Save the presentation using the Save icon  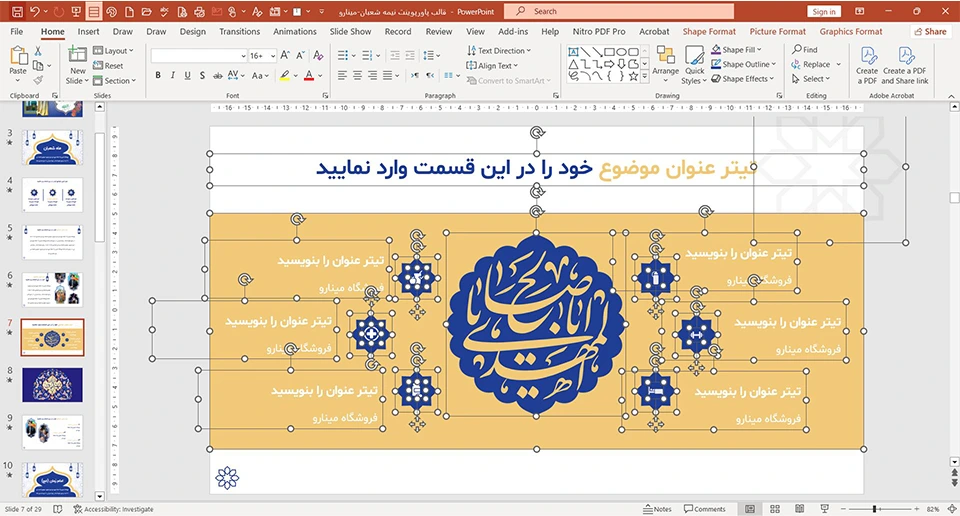17,12
